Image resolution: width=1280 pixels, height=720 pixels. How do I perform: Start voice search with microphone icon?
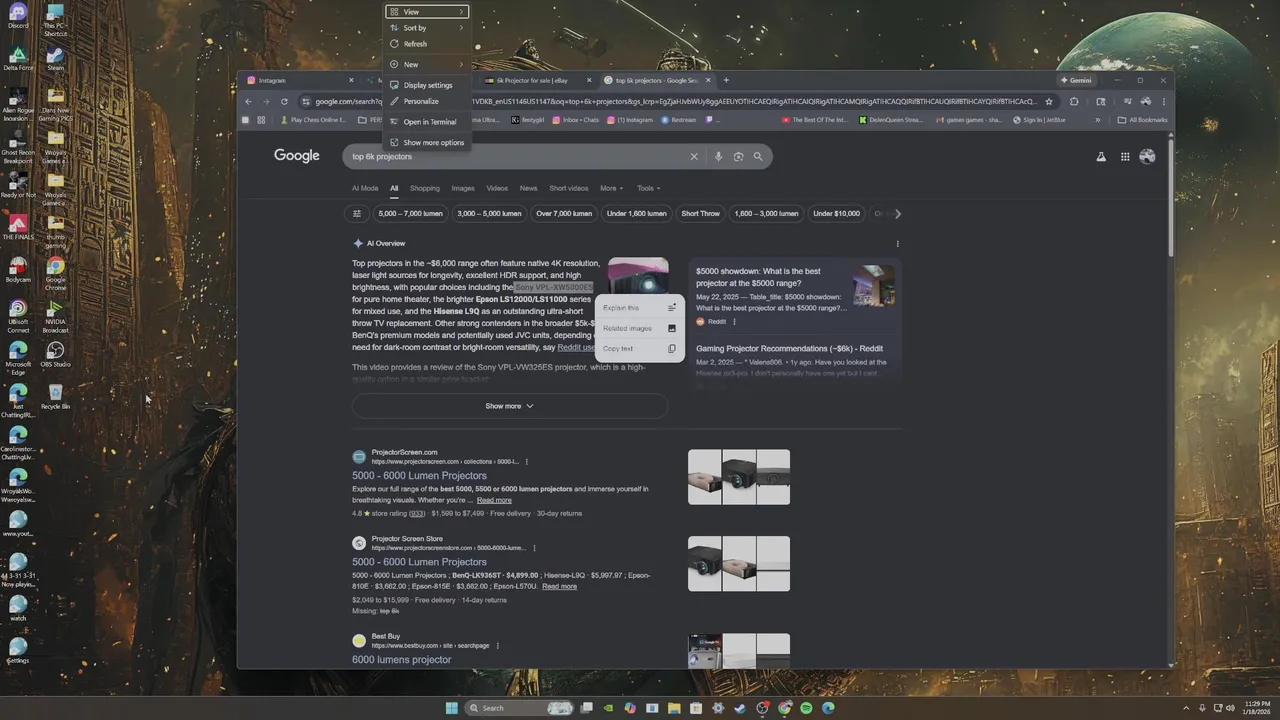point(718,156)
